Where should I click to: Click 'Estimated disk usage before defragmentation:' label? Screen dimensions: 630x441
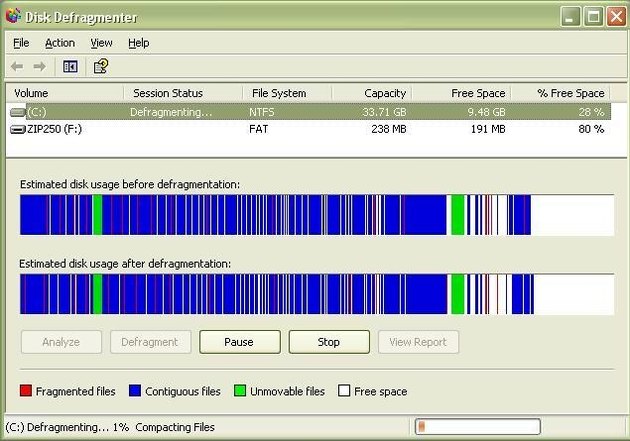(x=130, y=184)
